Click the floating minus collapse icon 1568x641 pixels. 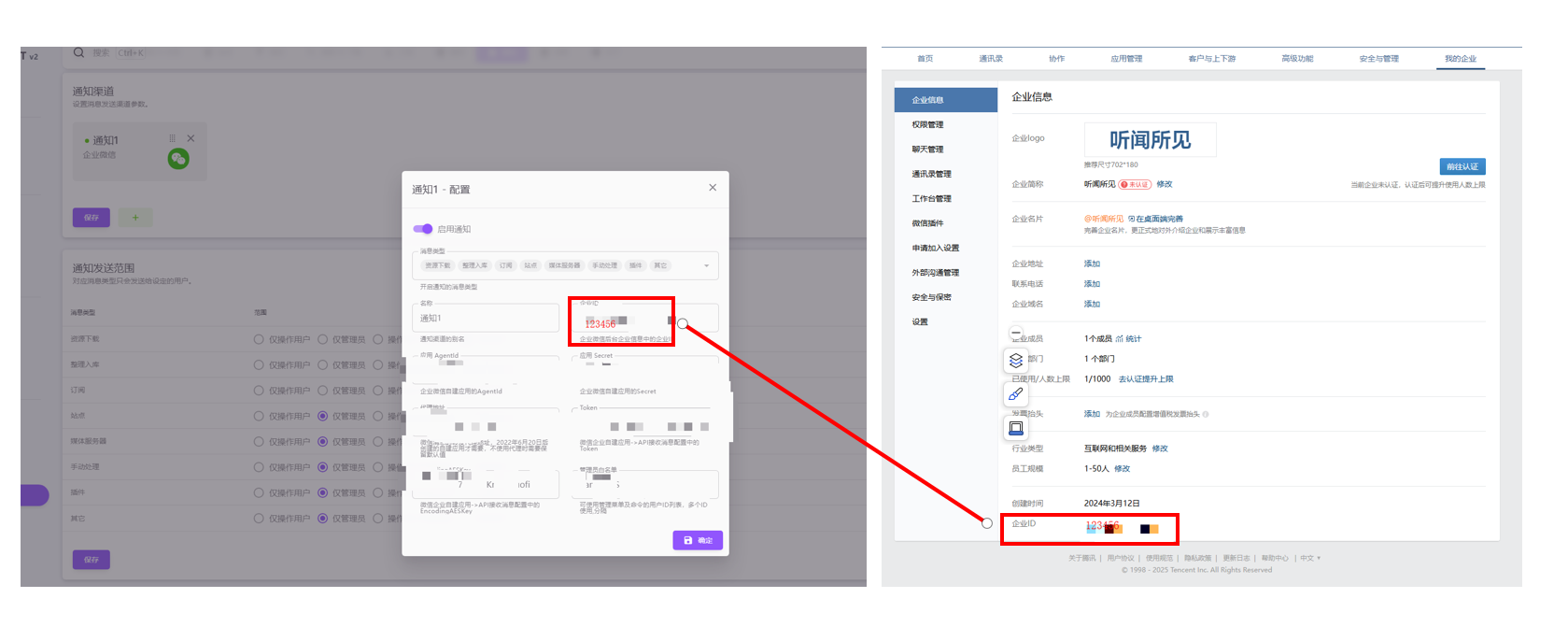(x=1016, y=333)
